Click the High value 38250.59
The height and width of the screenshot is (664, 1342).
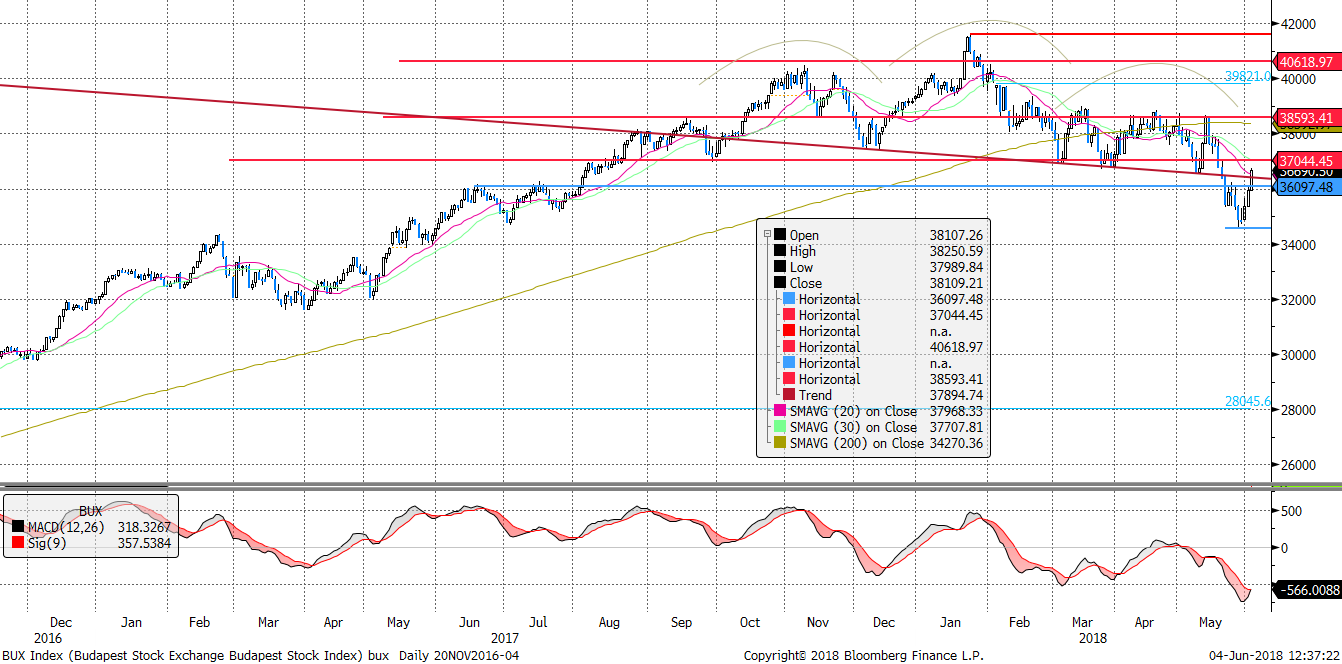click(x=957, y=251)
